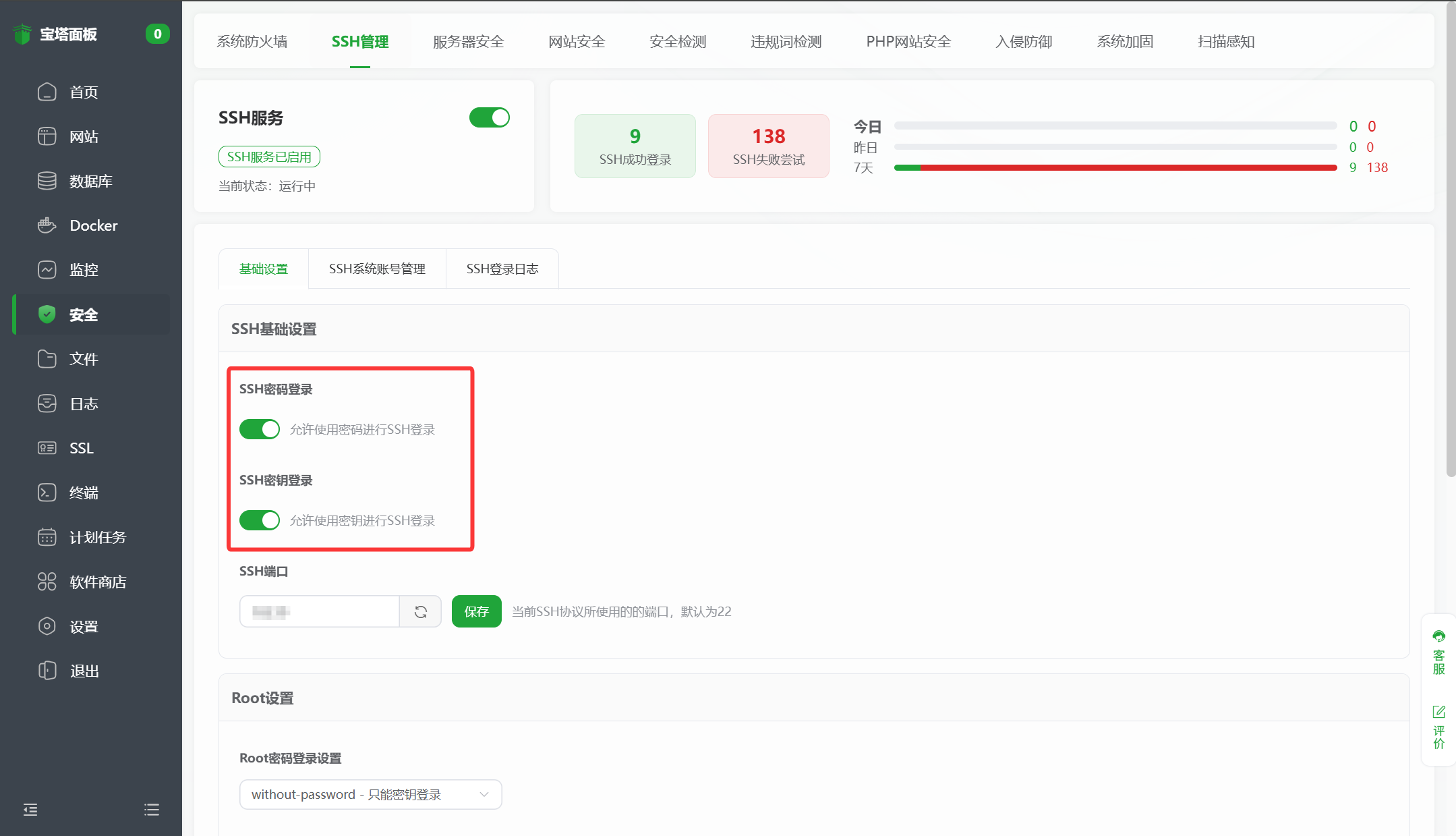Open the Docker sidebar icon
This screenshot has width=1456, height=836.
click(47, 225)
